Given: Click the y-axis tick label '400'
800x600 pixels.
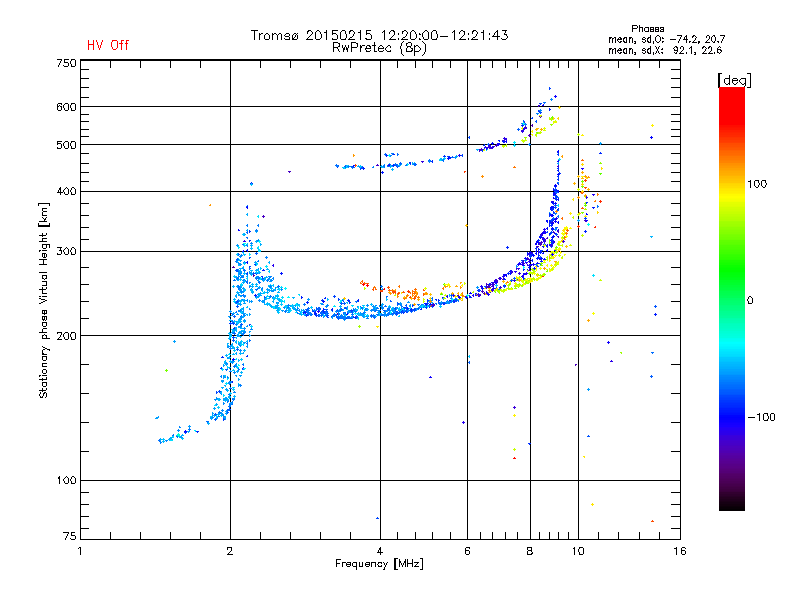Looking at the screenshot, I should click(x=66, y=191).
